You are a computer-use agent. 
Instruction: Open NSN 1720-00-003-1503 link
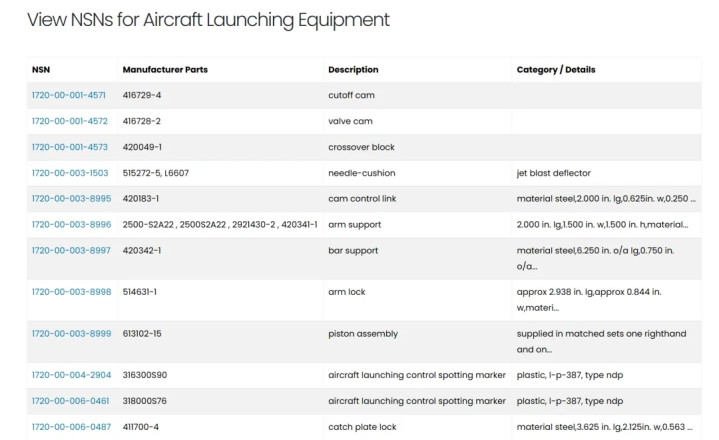[x=70, y=173]
